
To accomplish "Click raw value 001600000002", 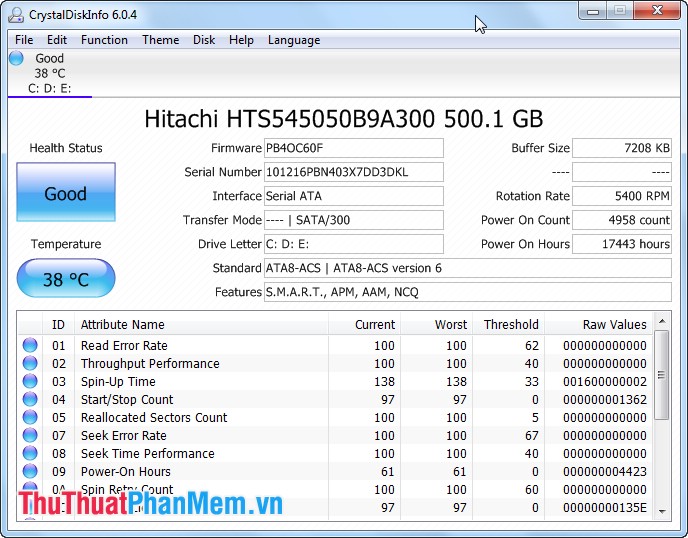I will (605, 382).
